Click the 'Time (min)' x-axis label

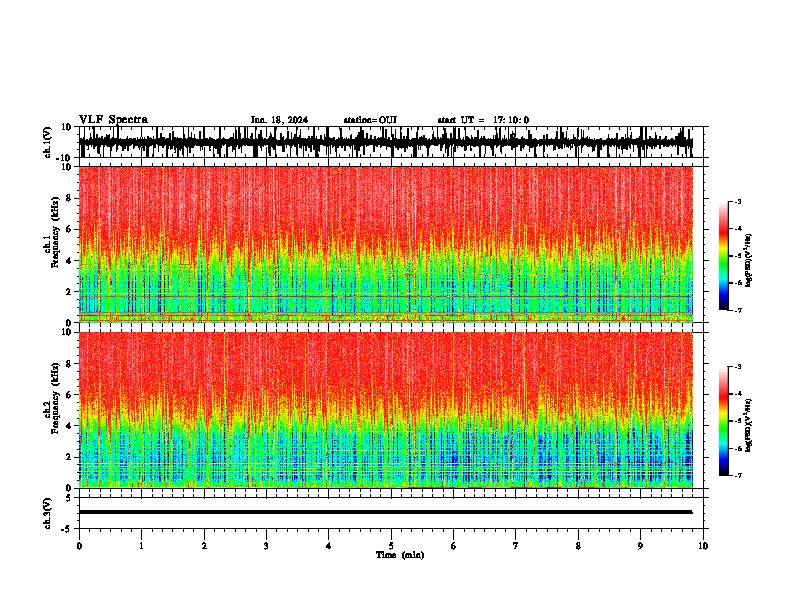pyautogui.click(x=400, y=555)
